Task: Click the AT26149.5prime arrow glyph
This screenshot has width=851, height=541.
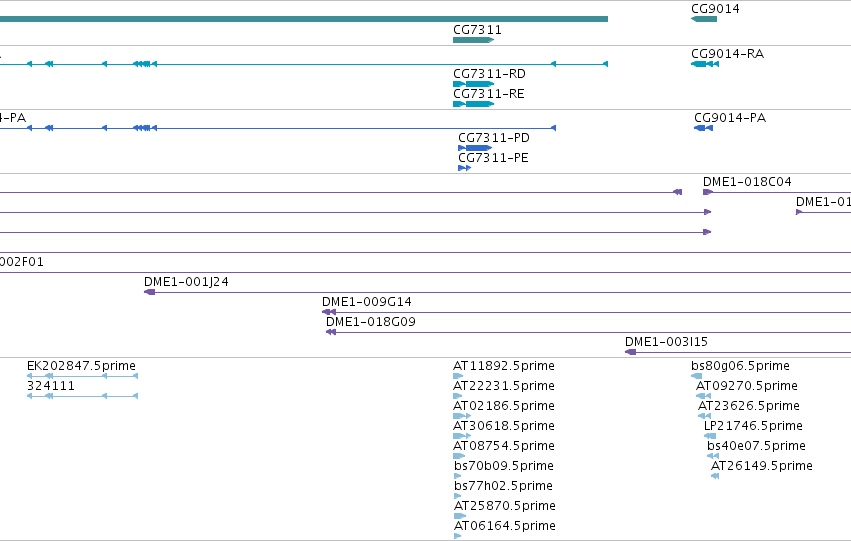Action: [x=715, y=476]
